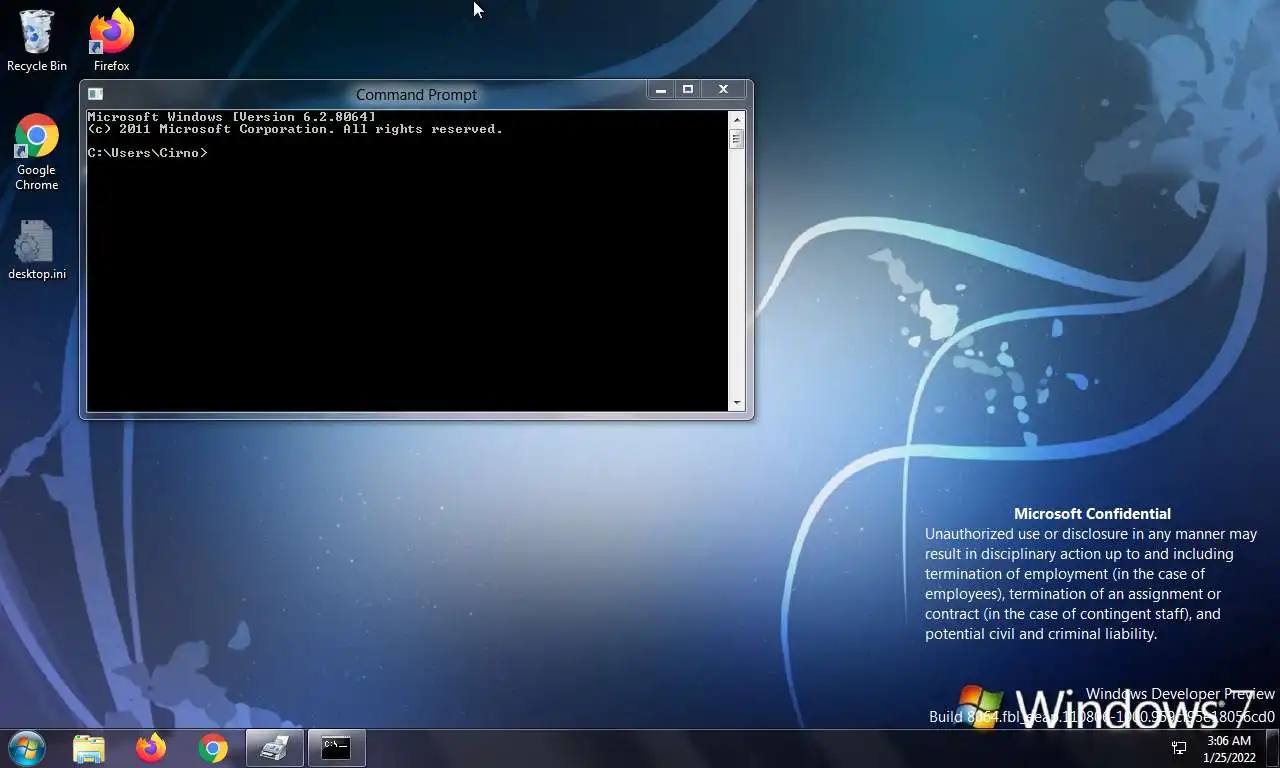1280x768 pixels.
Task: Launch Chrome from the taskbar
Action: click(x=213, y=748)
